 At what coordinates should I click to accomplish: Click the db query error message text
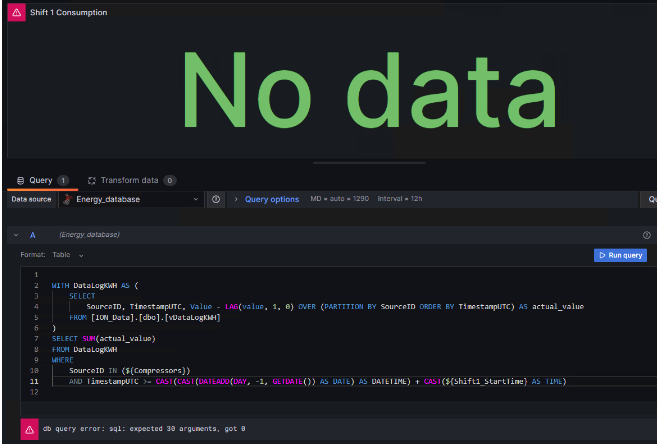pos(144,429)
